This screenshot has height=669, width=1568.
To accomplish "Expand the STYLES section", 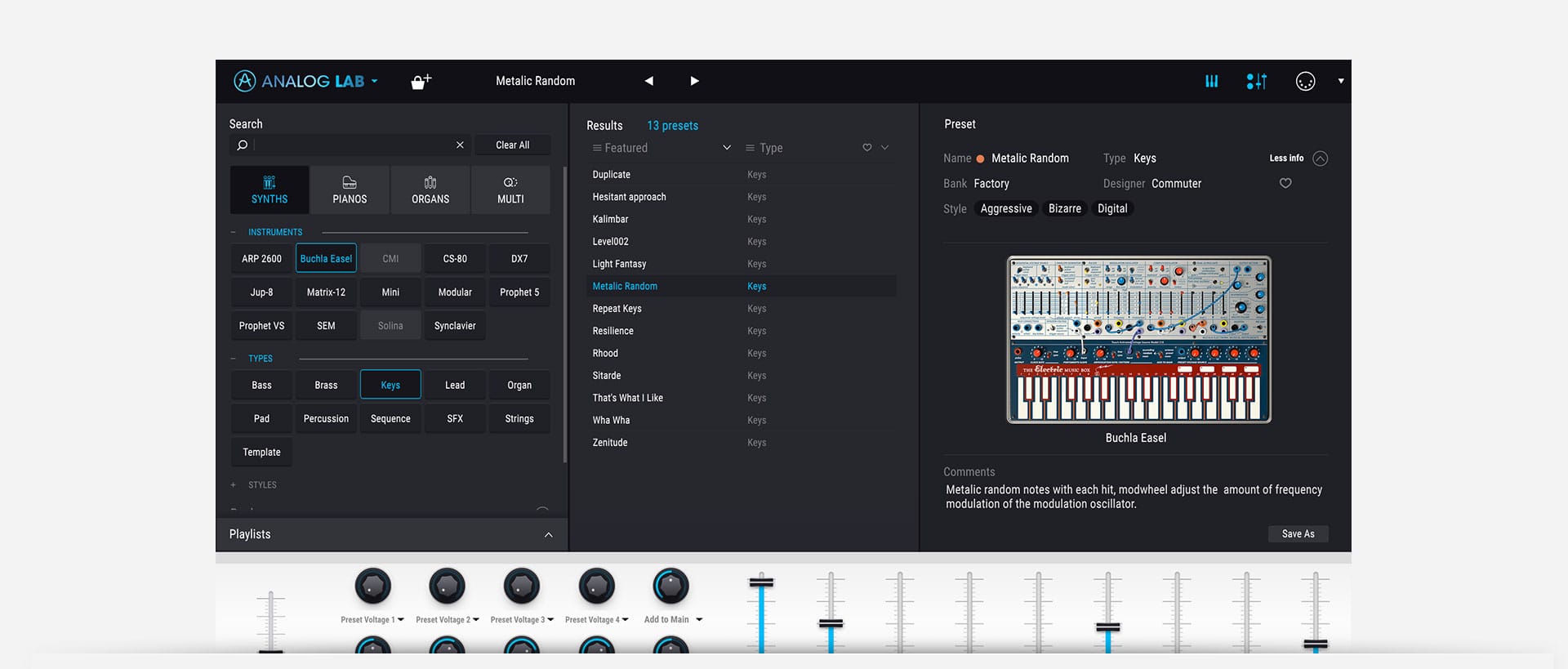I will click(x=233, y=485).
